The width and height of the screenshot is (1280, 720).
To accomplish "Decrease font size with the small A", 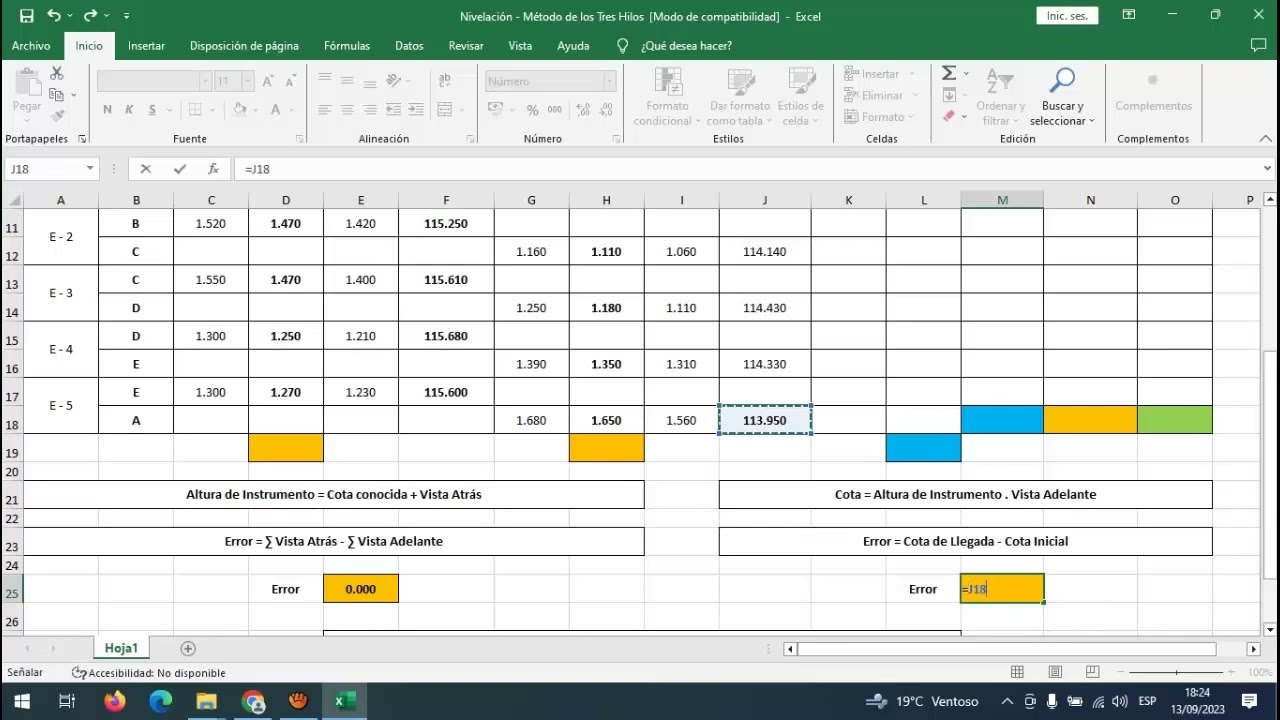I will pos(290,81).
